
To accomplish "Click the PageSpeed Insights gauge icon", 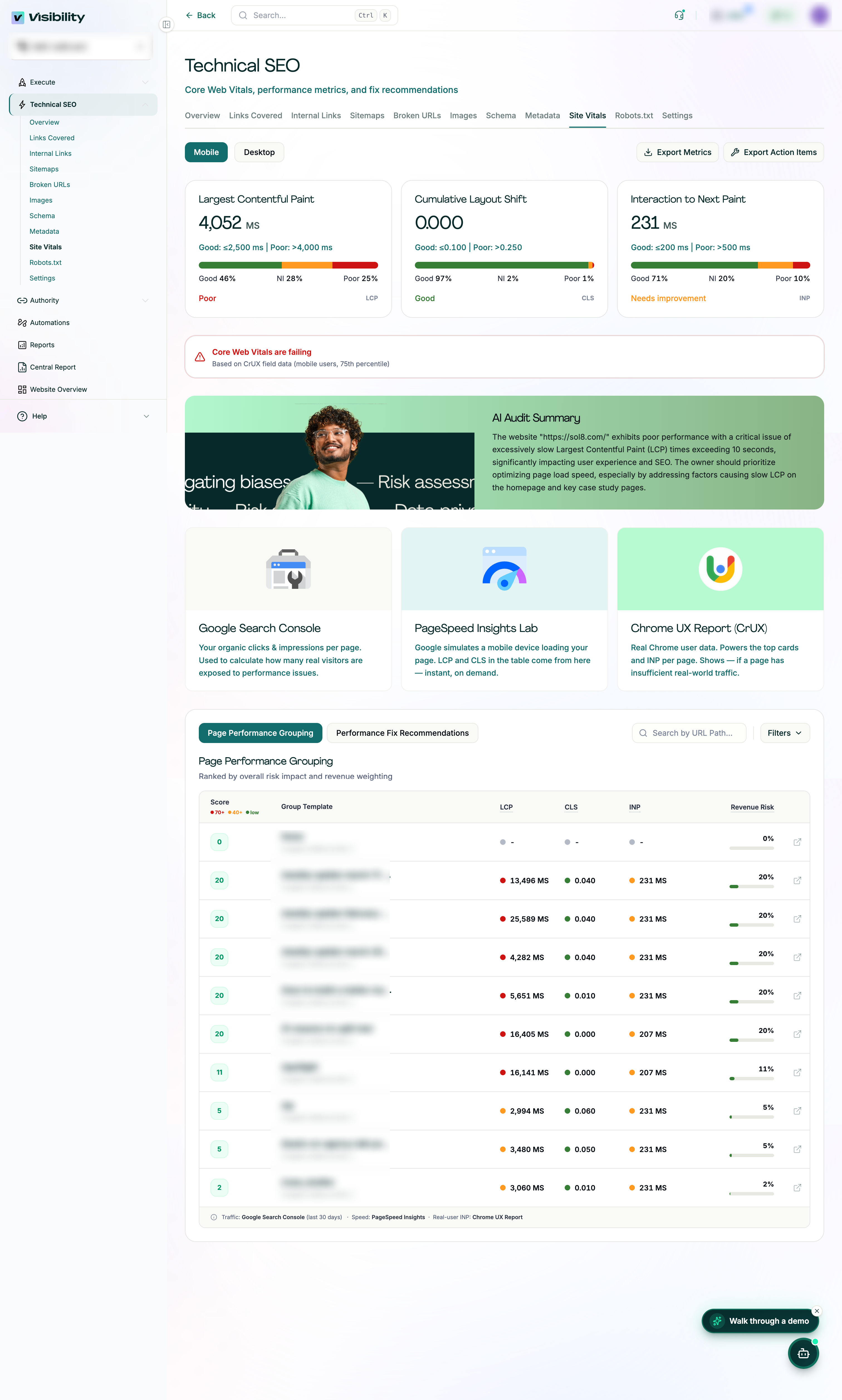I will tap(505, 569).
